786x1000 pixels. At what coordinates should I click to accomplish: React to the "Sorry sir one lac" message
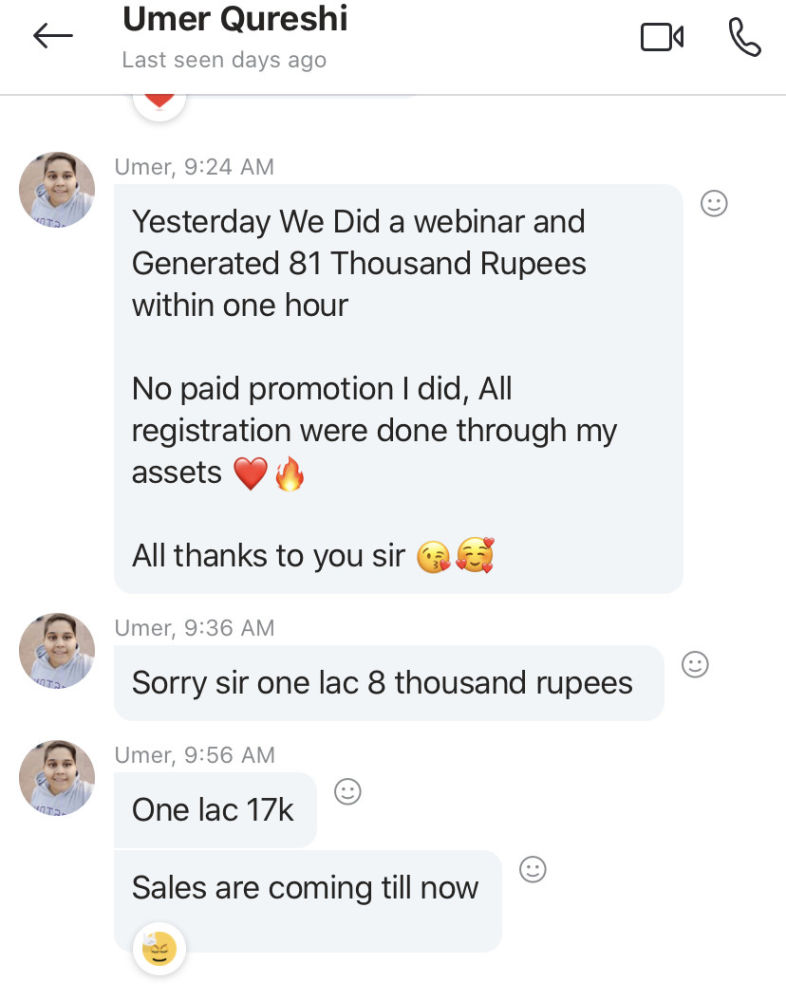coord(694,664)
